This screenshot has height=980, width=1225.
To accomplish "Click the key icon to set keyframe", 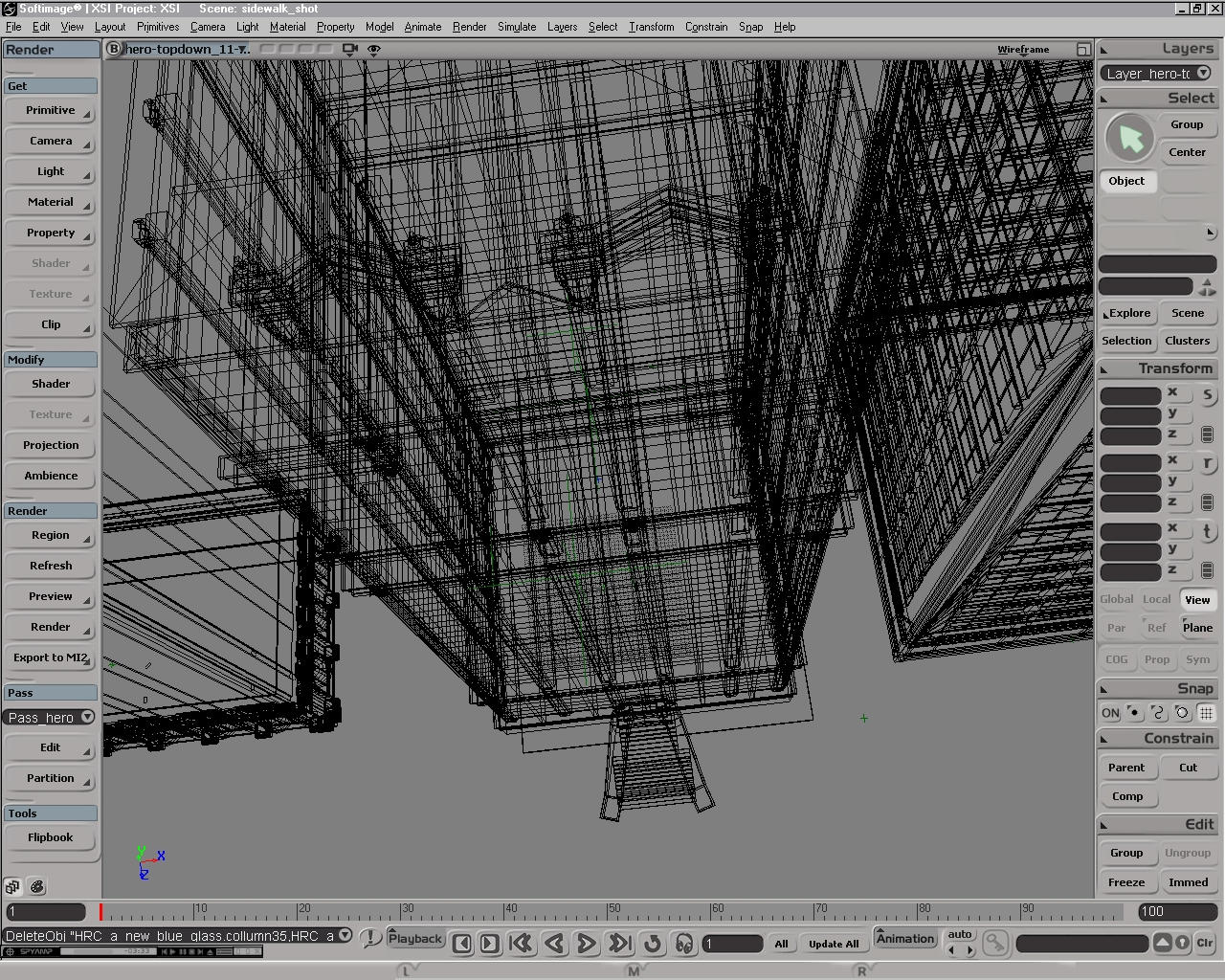I will tap(995, 944).
